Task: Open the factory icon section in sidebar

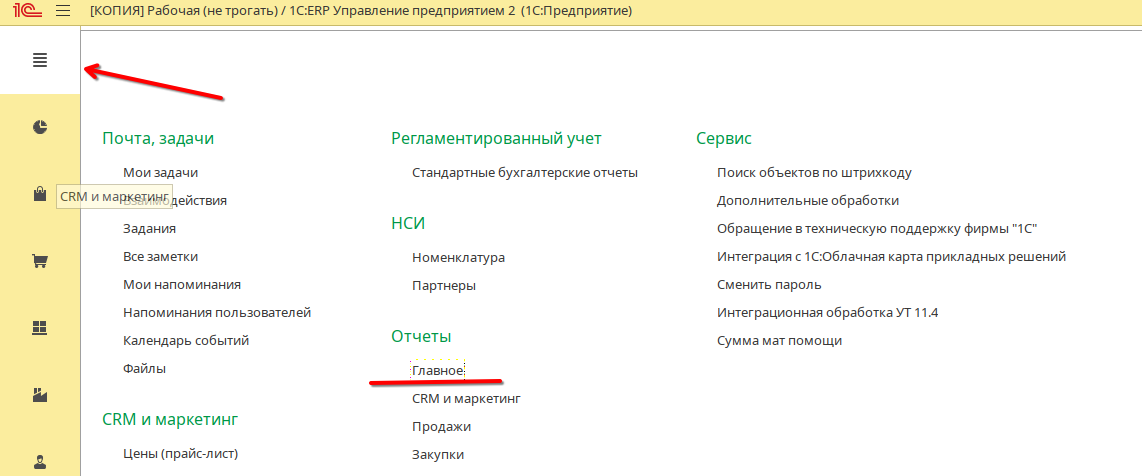Action: (40, 395)
